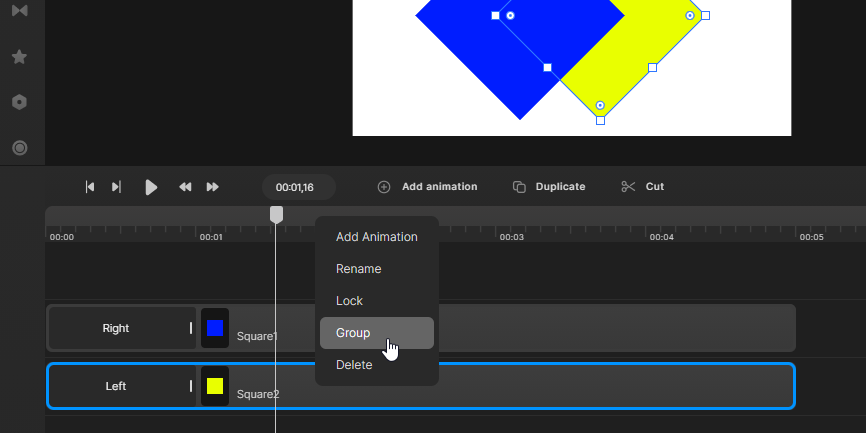Choose Add Animation from context menu
Screen dimensions: 866x433
[377, 237]
